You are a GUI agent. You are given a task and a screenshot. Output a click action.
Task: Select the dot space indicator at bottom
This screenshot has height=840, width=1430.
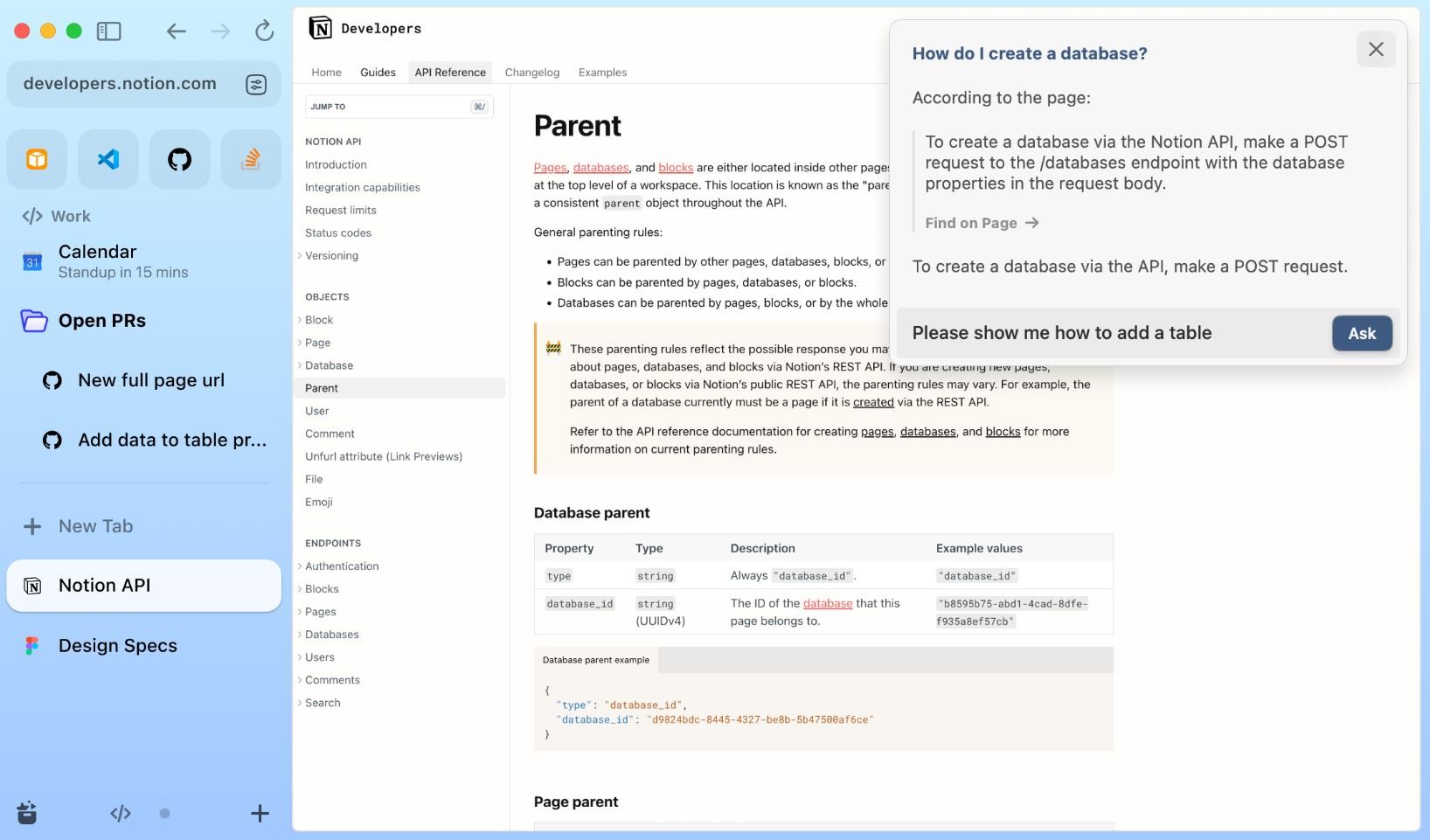click(x=164, y=813)
